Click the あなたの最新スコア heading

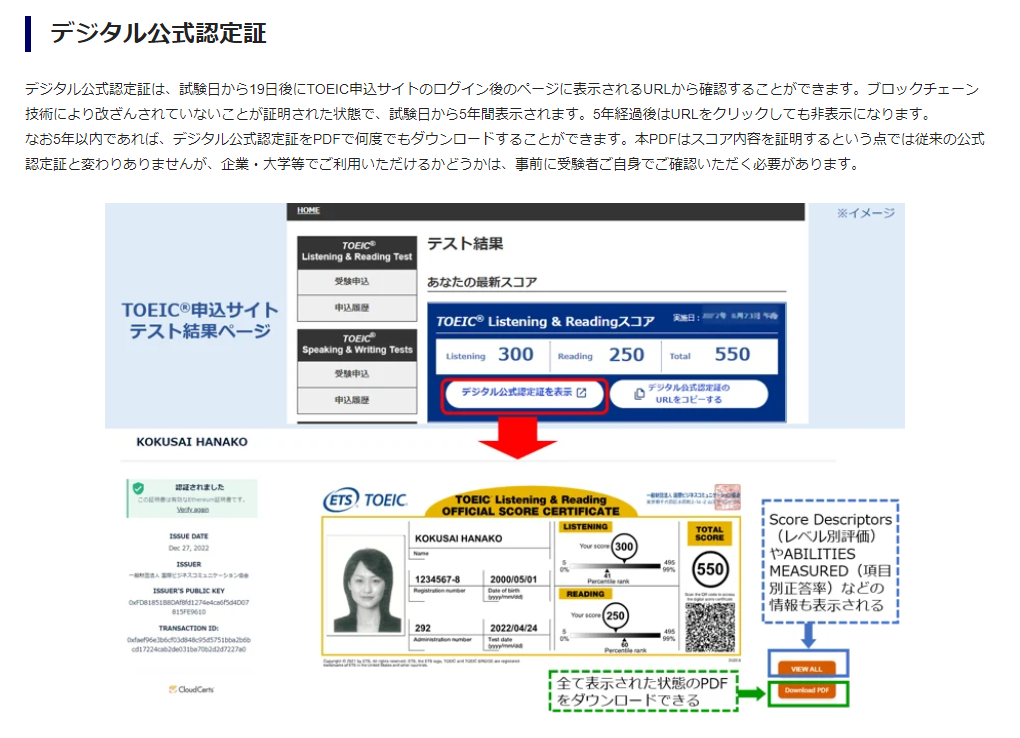pyautogui.click(x=482, y=282)
